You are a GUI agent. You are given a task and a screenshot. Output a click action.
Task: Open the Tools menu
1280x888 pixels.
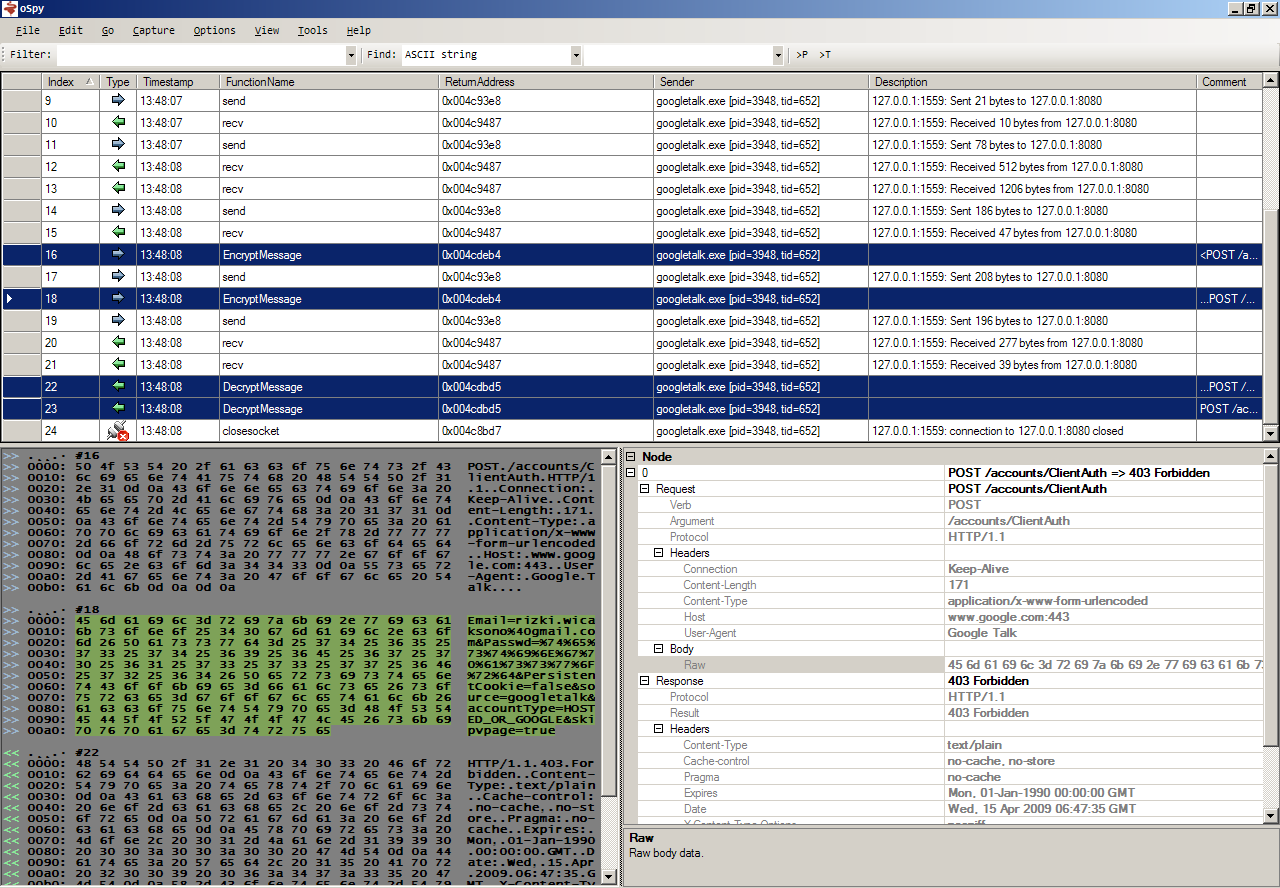point(312,31)
